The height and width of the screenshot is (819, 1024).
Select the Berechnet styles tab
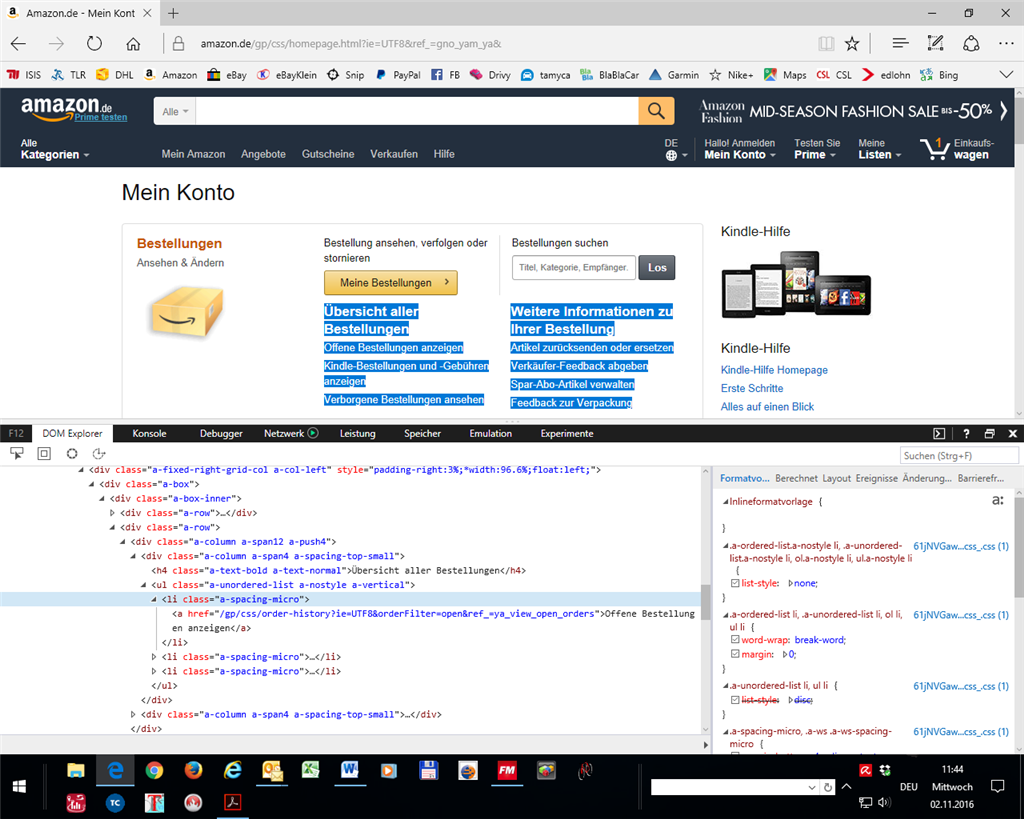pos(796,478)
